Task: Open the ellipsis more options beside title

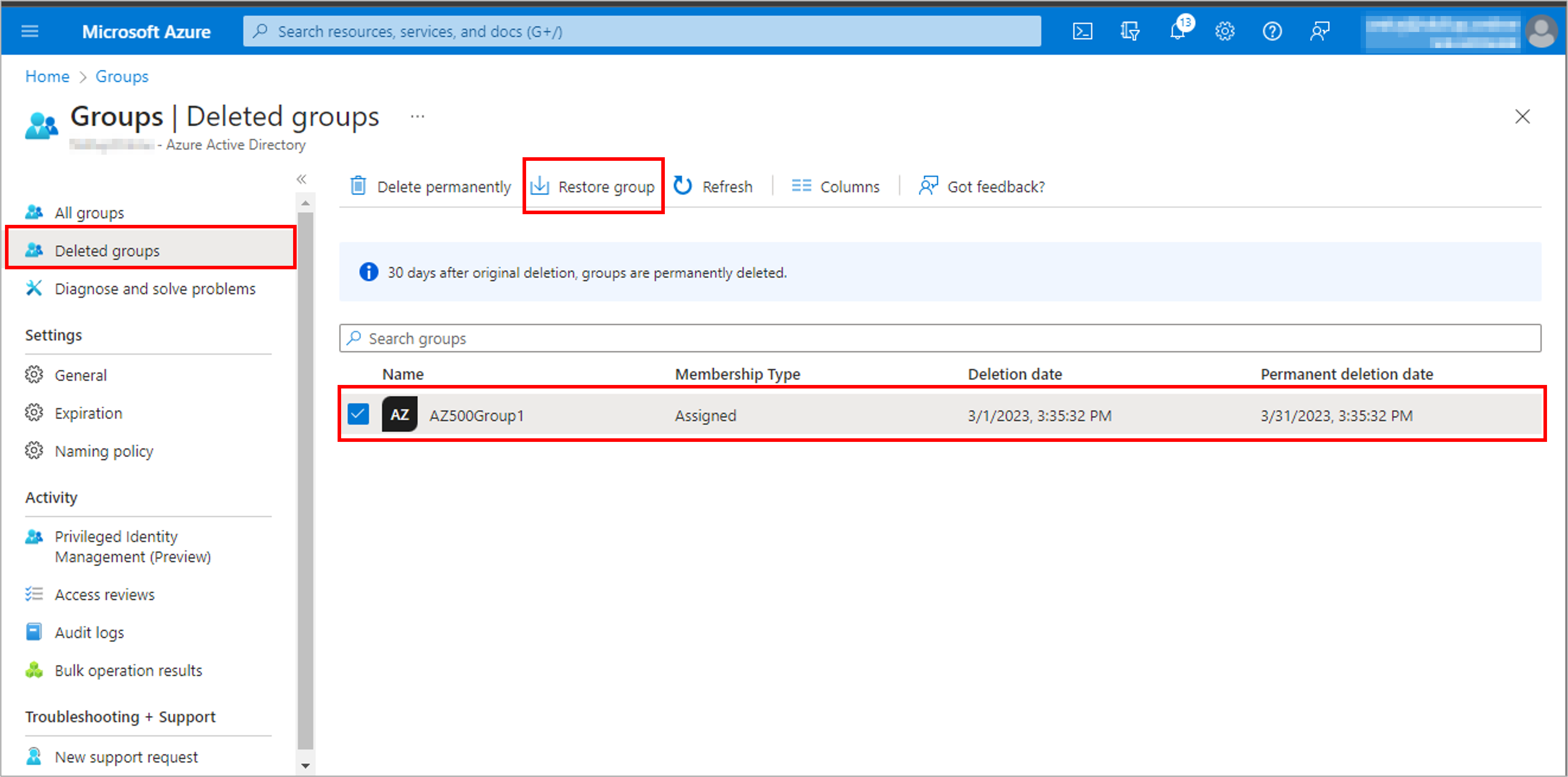Action: tap(417, 116)
